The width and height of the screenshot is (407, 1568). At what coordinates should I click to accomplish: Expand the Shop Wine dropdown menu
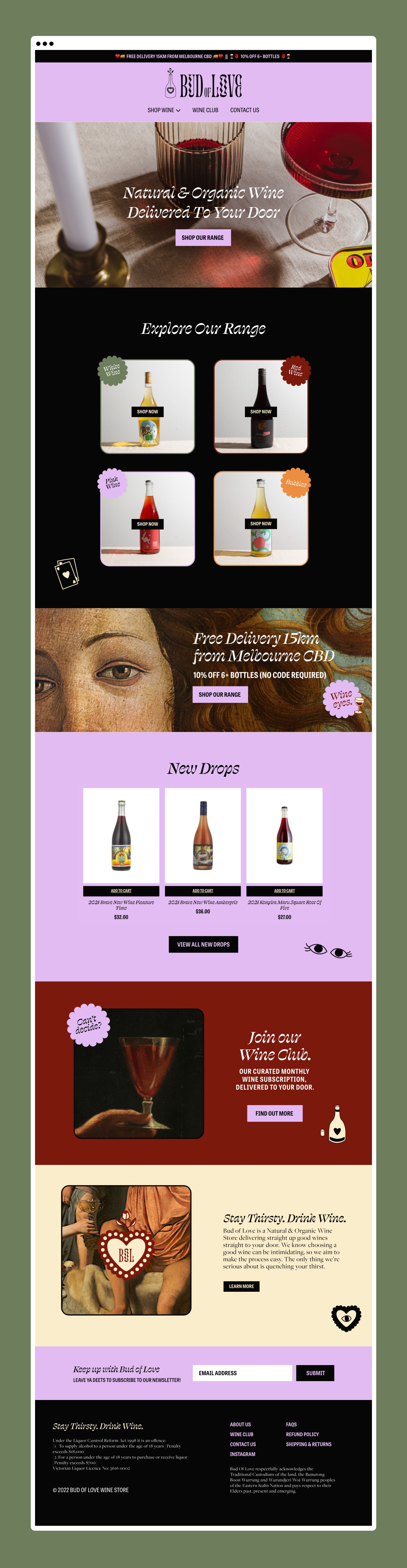pyautogui.click(x=164, y=110)
